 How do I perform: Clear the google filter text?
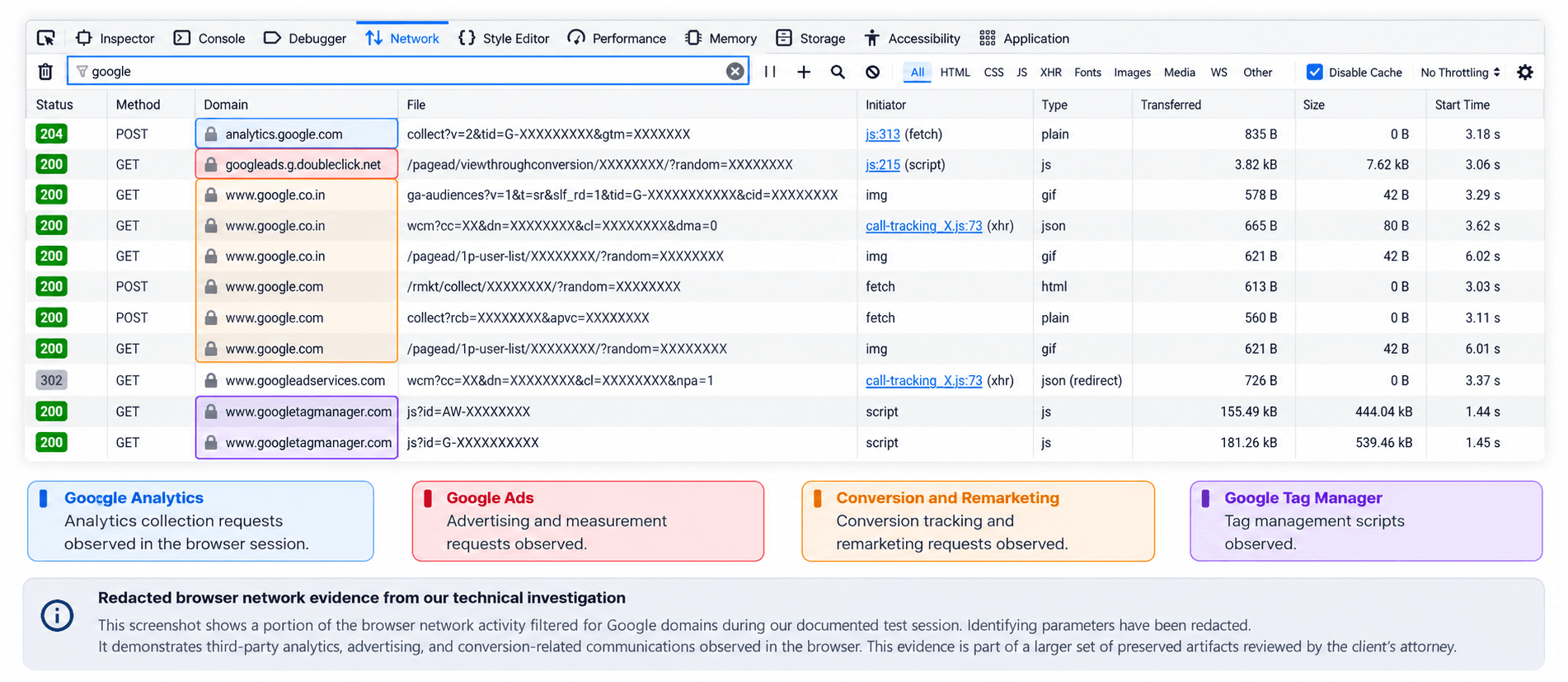(x=735, y=72)
